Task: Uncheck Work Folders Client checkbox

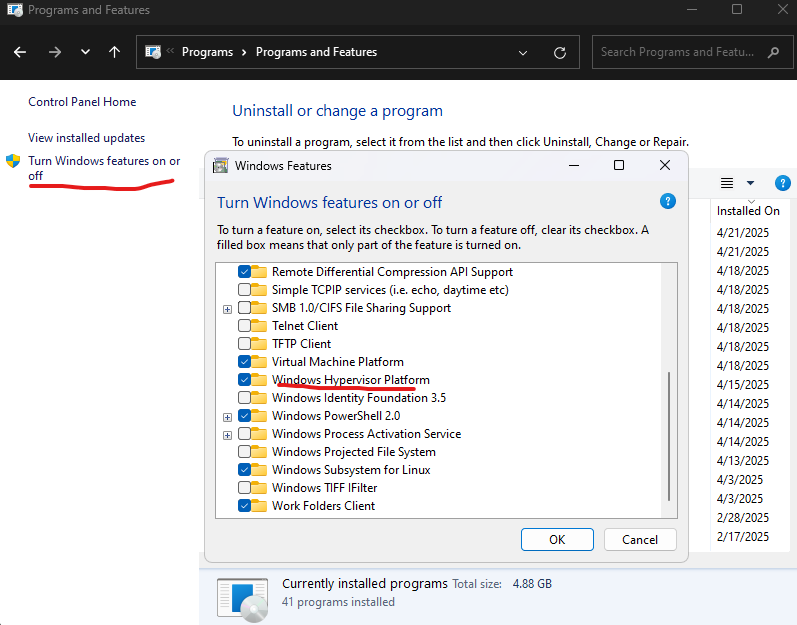Action: pos(244,506)
